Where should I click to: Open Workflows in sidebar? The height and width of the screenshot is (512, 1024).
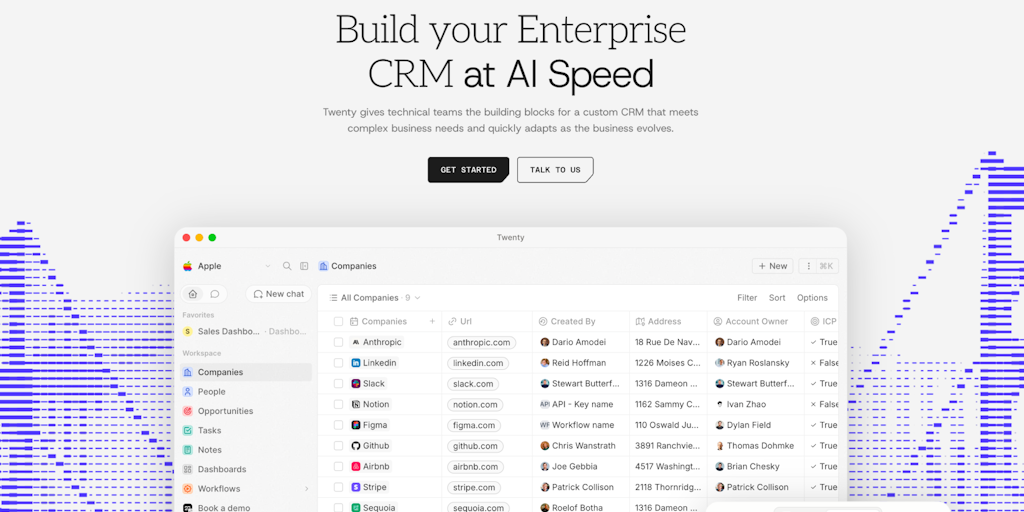click(x=246, y=488)
